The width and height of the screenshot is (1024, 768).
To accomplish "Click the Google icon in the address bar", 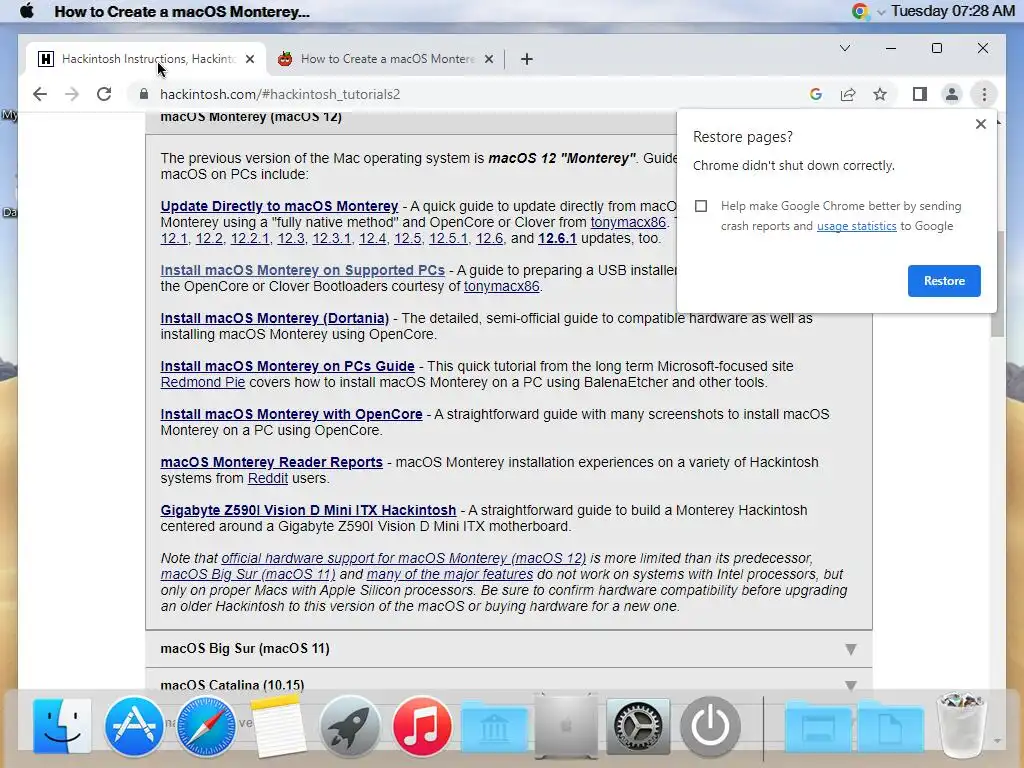I will coord(816,94).
